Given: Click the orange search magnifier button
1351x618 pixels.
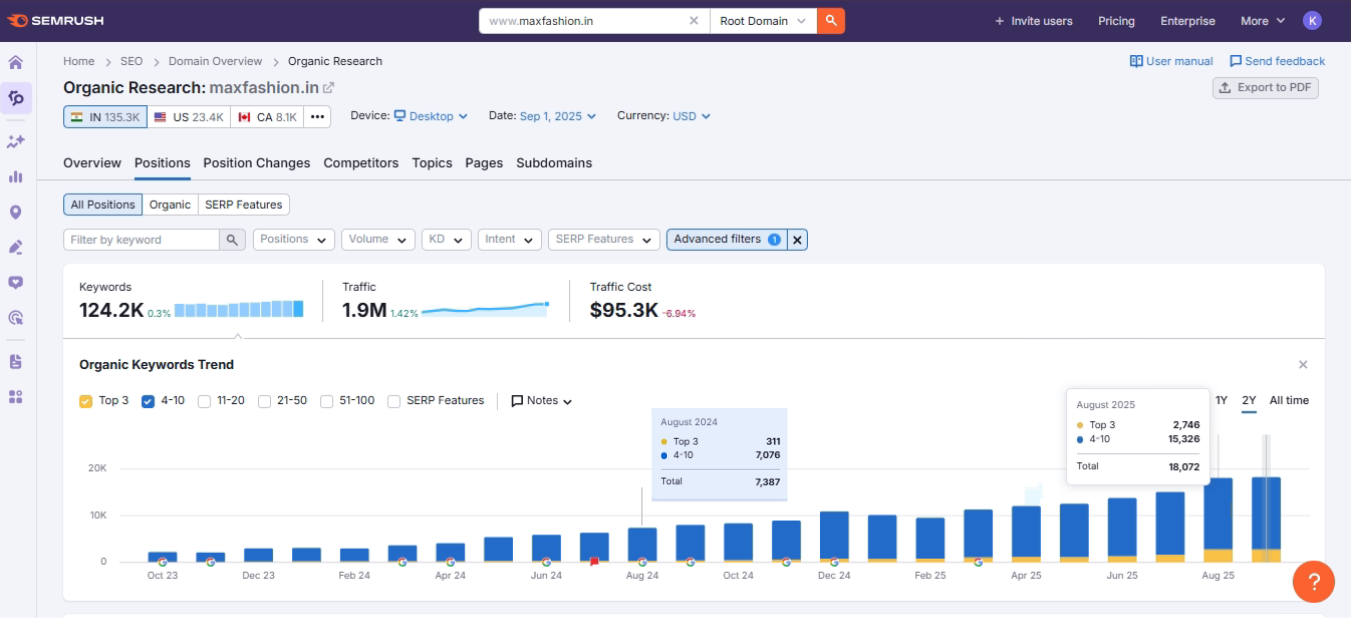Looking at the screenshot, I should point(830,21).
